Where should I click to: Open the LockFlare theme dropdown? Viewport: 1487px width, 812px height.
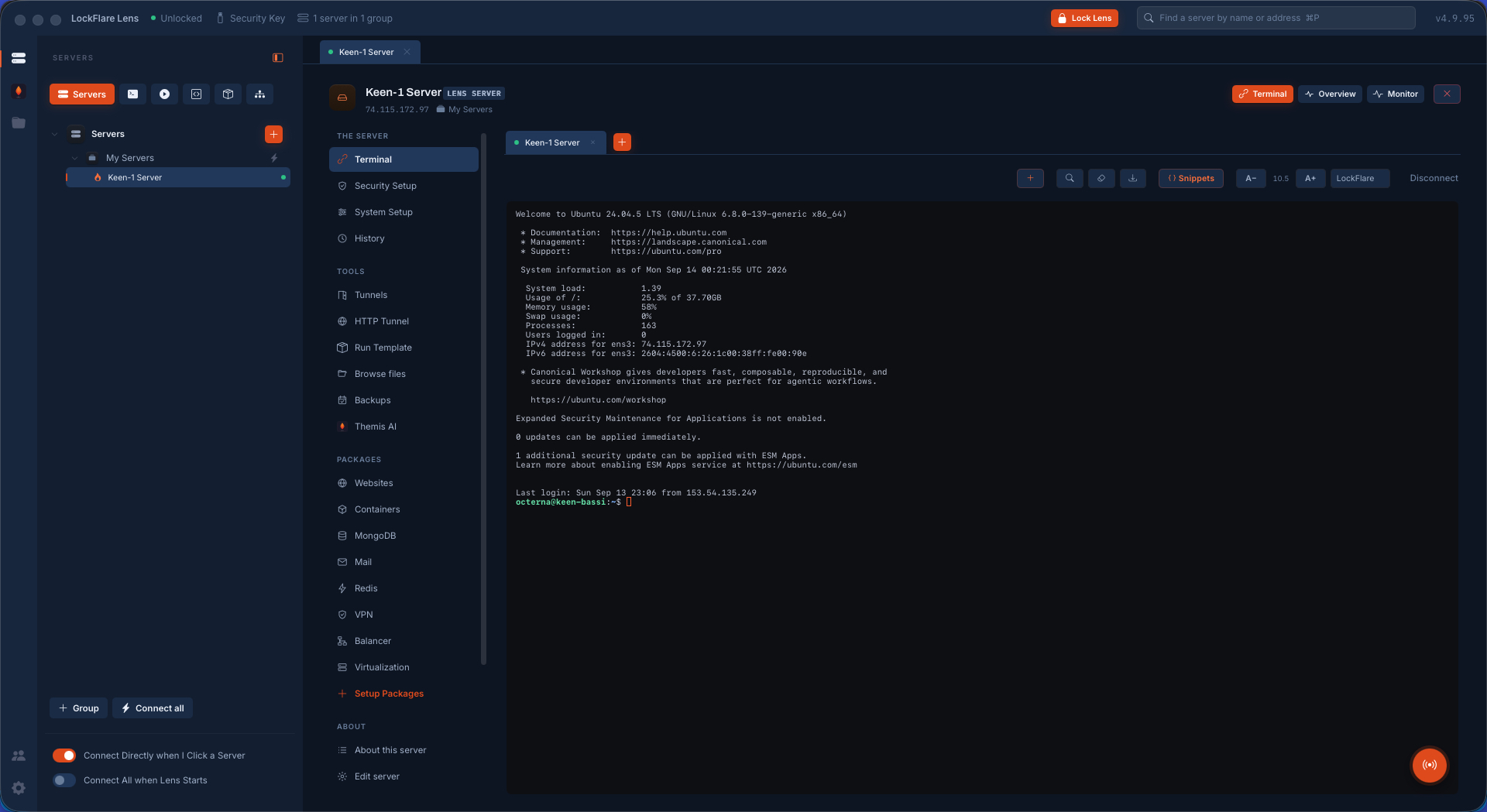(1360, 179)
